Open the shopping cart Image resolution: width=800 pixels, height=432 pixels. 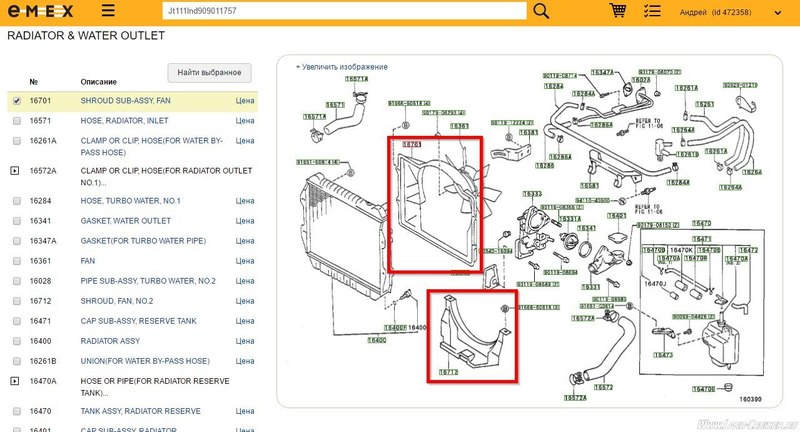pyautogui.click(x=618, y=11)
